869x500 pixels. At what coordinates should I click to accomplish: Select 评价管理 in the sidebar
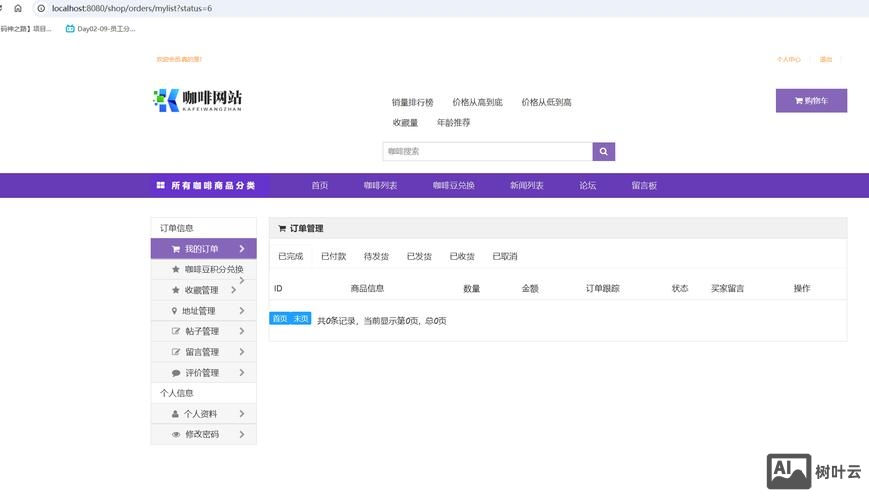(203, 373)
